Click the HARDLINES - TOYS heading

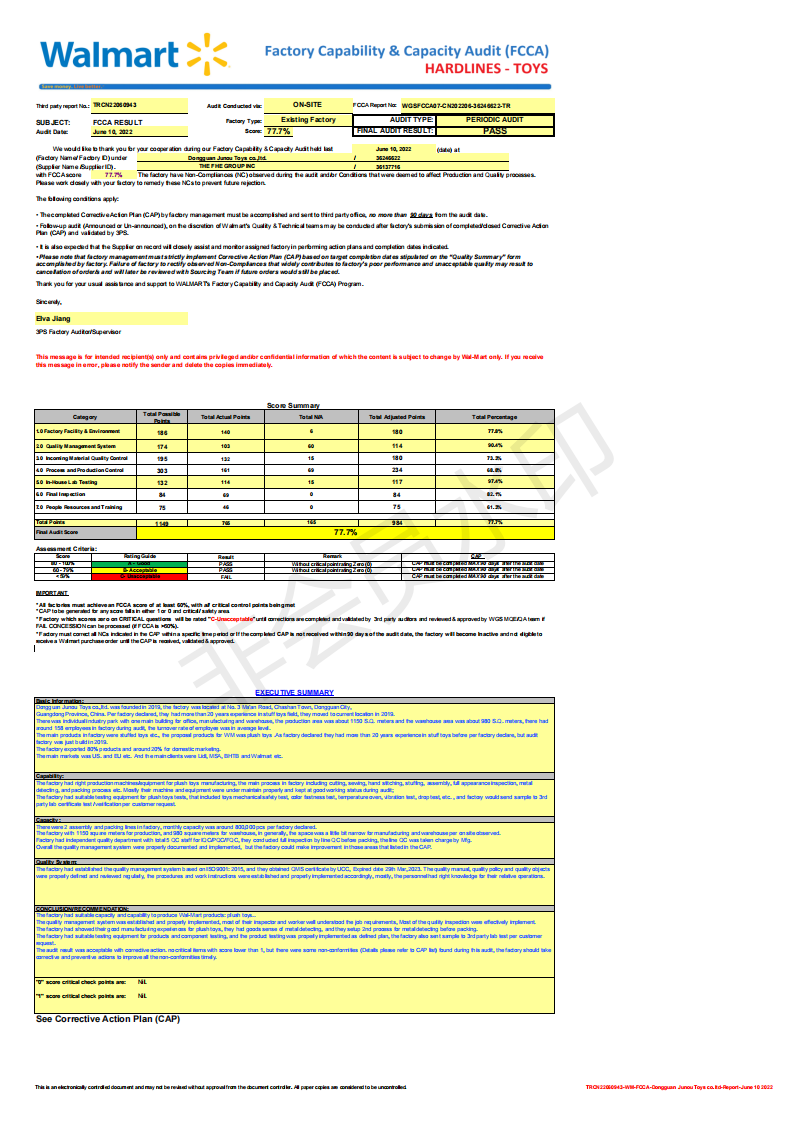[x=487, y=69]
